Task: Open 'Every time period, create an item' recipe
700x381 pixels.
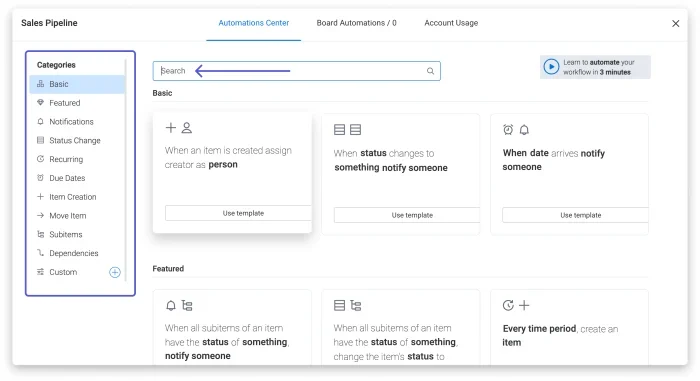Action: point(560,335)
